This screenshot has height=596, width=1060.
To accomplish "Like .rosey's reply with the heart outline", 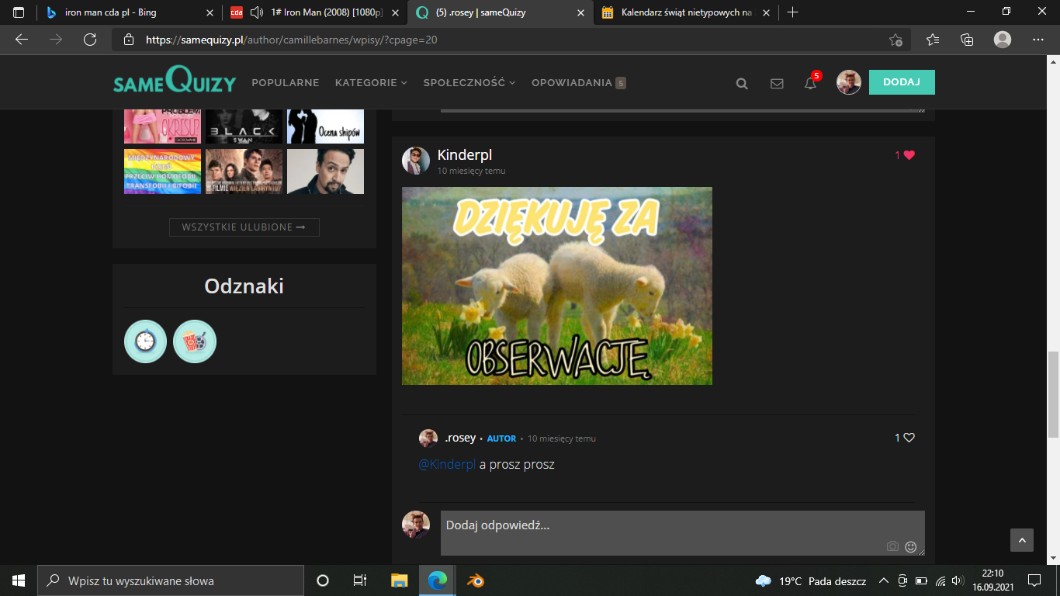I will click(x=909, y=438).
